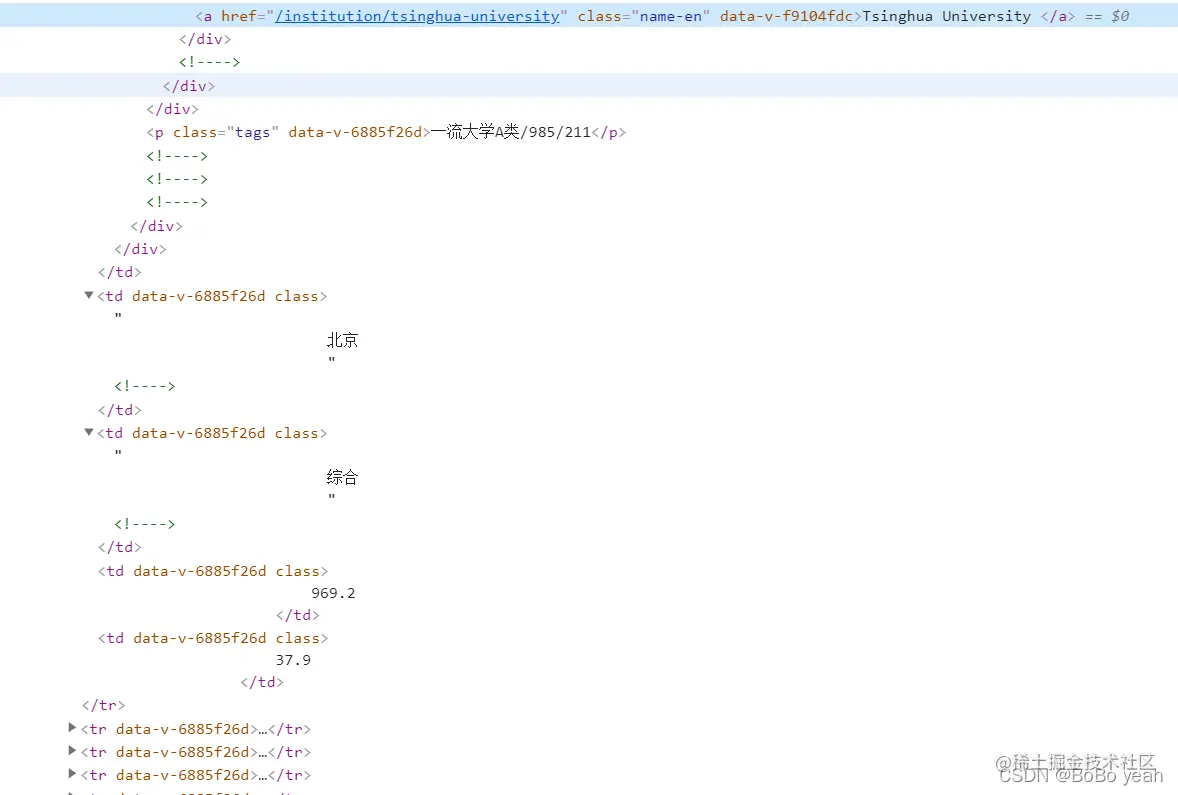Select the '== $0' marker
The width and height of the screenshot is (1178, 795).
(1107, 16)
